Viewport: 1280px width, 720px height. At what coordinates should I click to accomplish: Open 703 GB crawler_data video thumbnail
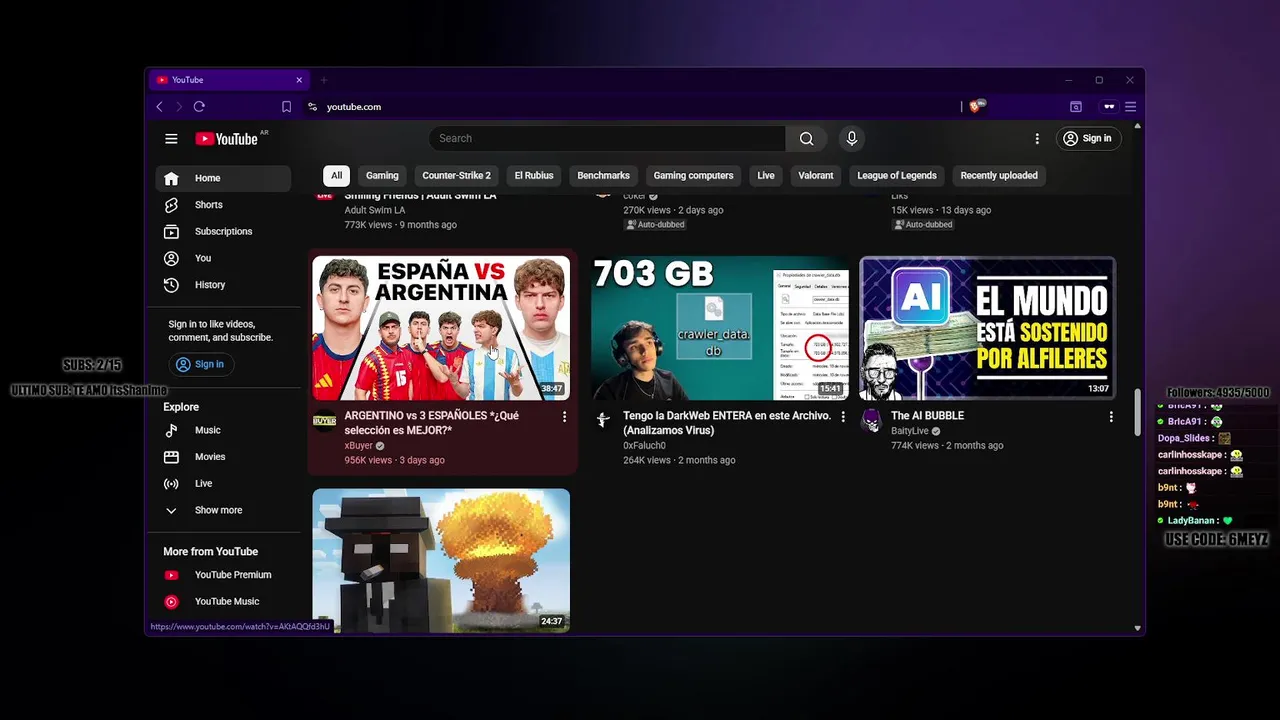(720, 328)
